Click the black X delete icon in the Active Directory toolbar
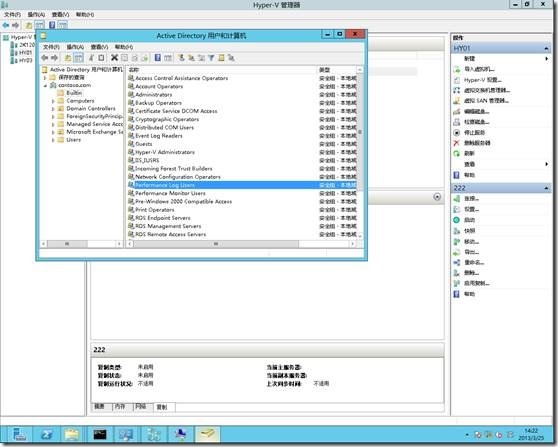Viewport: 558px width, 447px height. pos(114,58)
